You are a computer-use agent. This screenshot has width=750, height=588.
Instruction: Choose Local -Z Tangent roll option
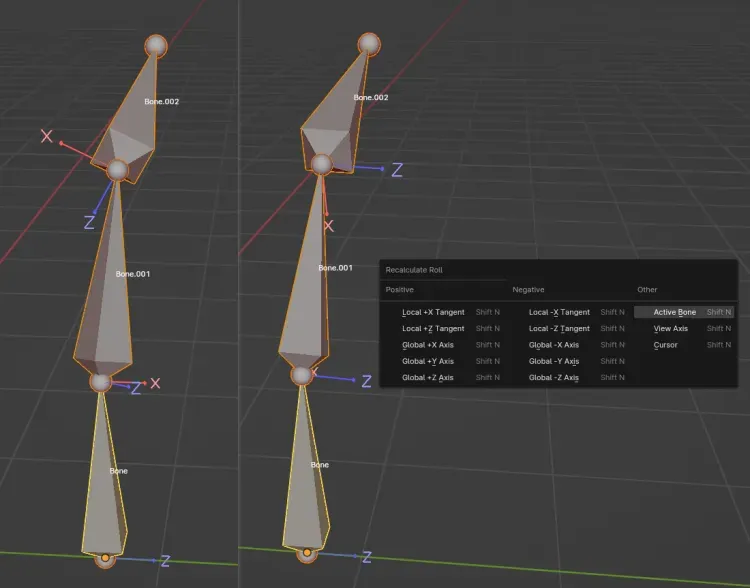tap(570, 328)
